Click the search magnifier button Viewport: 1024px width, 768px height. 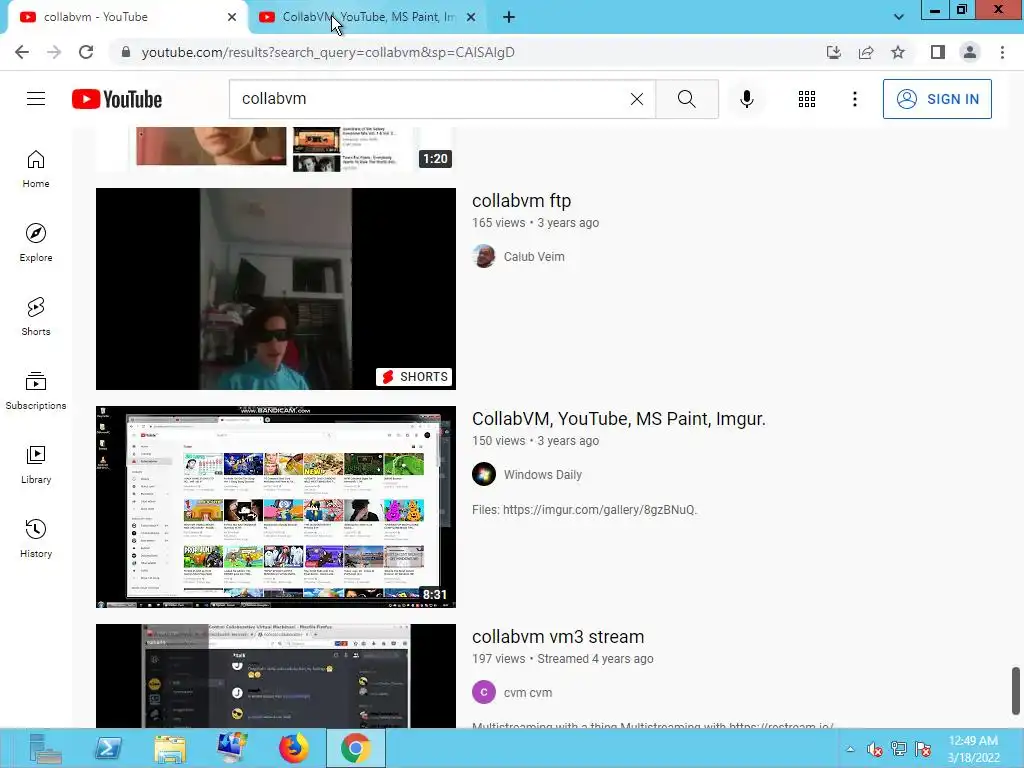(686, 99)
